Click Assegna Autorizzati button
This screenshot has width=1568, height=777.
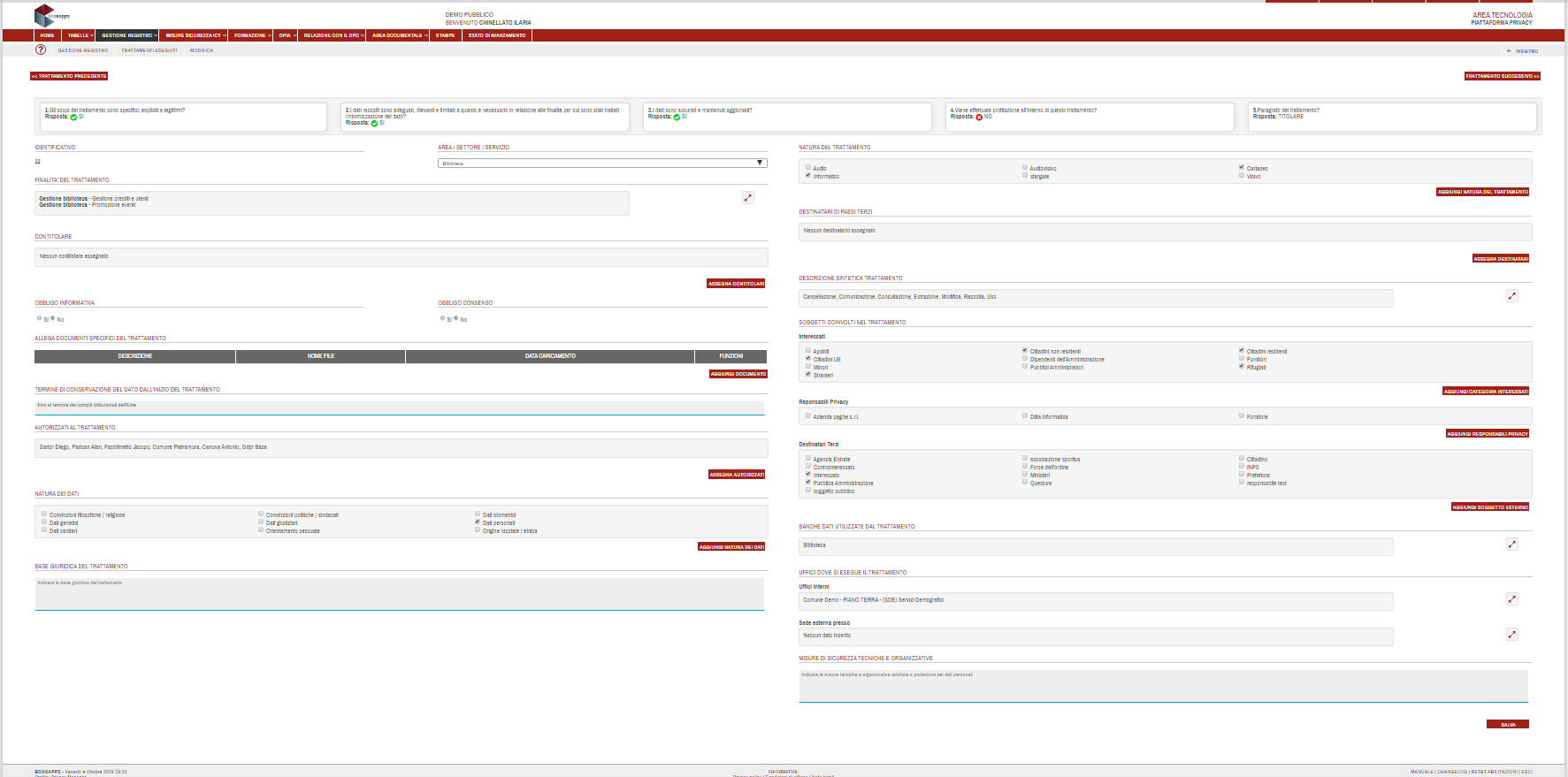(x=737, y=475)
